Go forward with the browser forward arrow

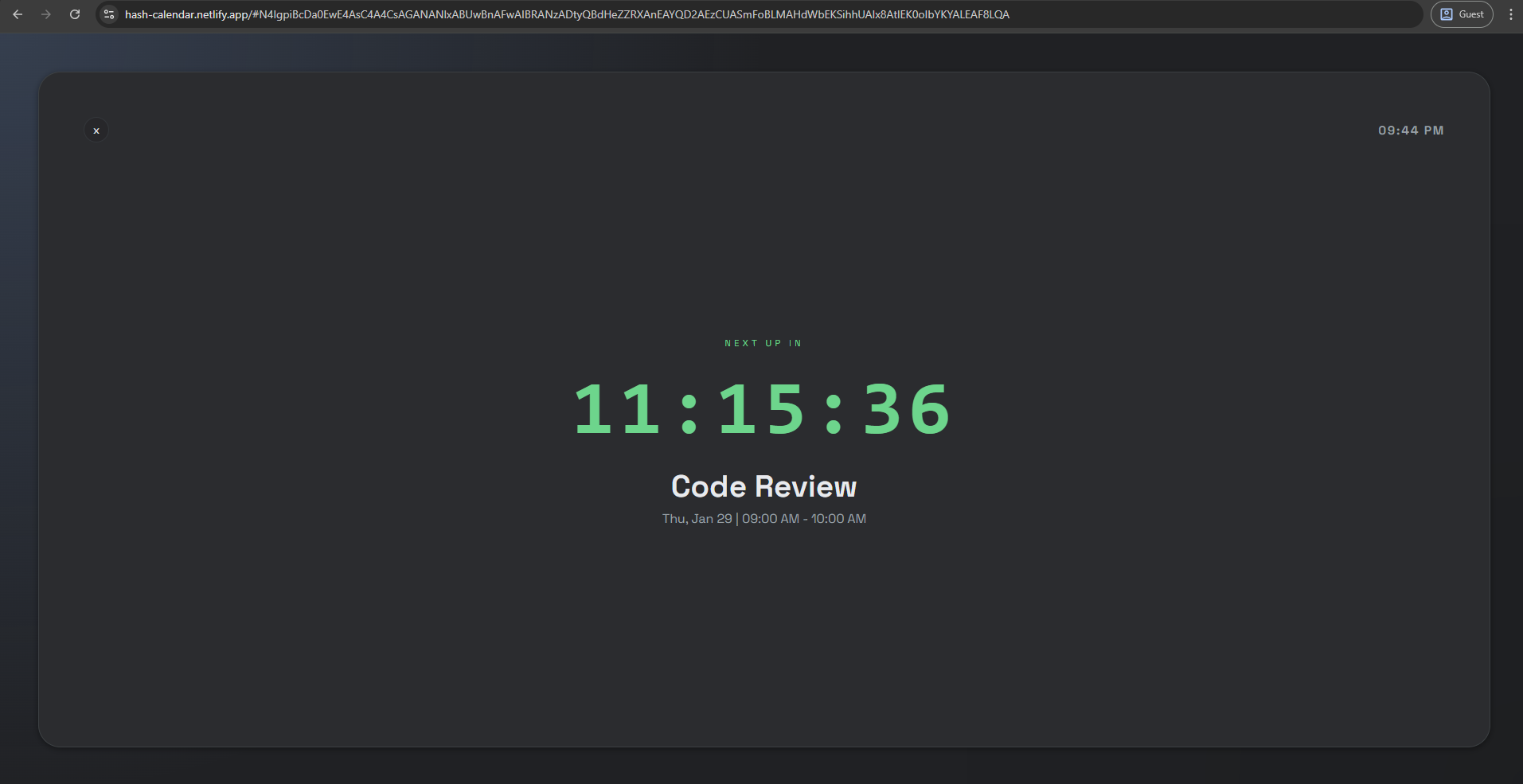46,14
